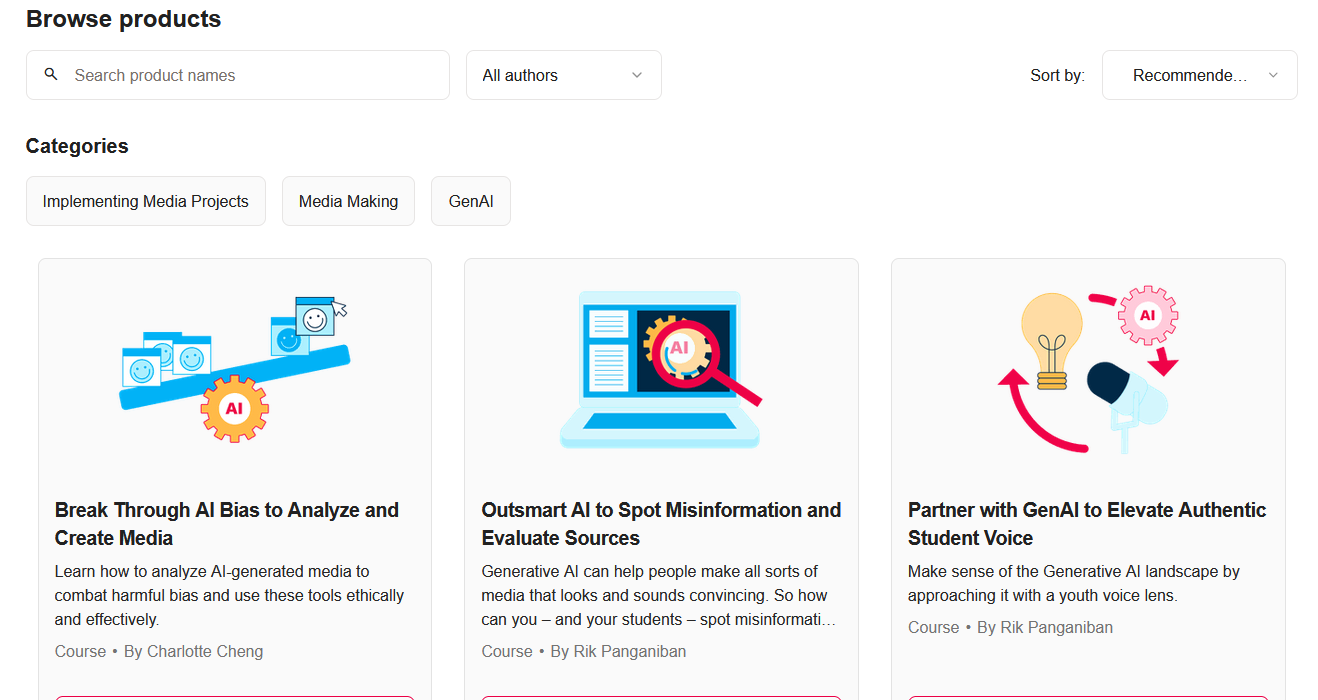The image size is (1318, 700).
Task: Click the AI gear under the scale
Action: coord(234,409)
